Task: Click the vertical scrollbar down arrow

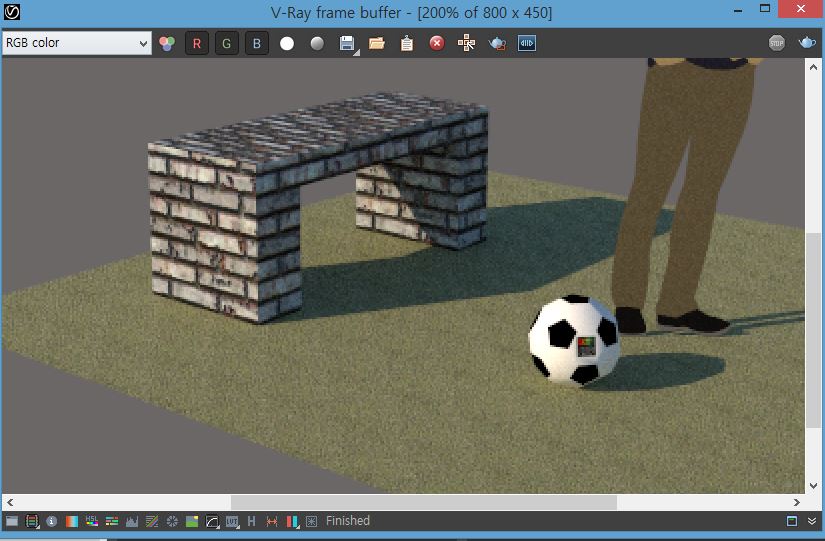Action: pyautogui.click(x=813, y=485)
